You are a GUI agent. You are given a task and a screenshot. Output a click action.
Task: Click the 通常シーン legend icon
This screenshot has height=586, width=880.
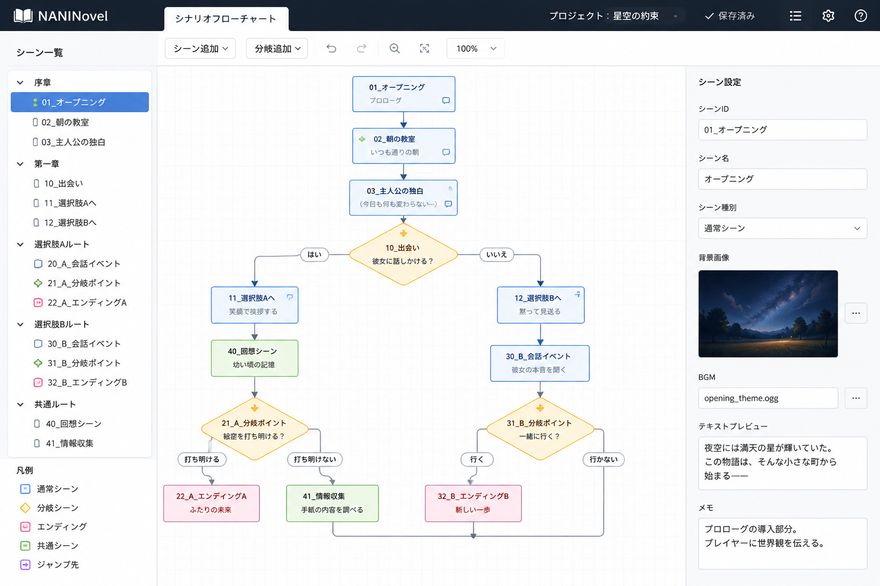point(25,489)
